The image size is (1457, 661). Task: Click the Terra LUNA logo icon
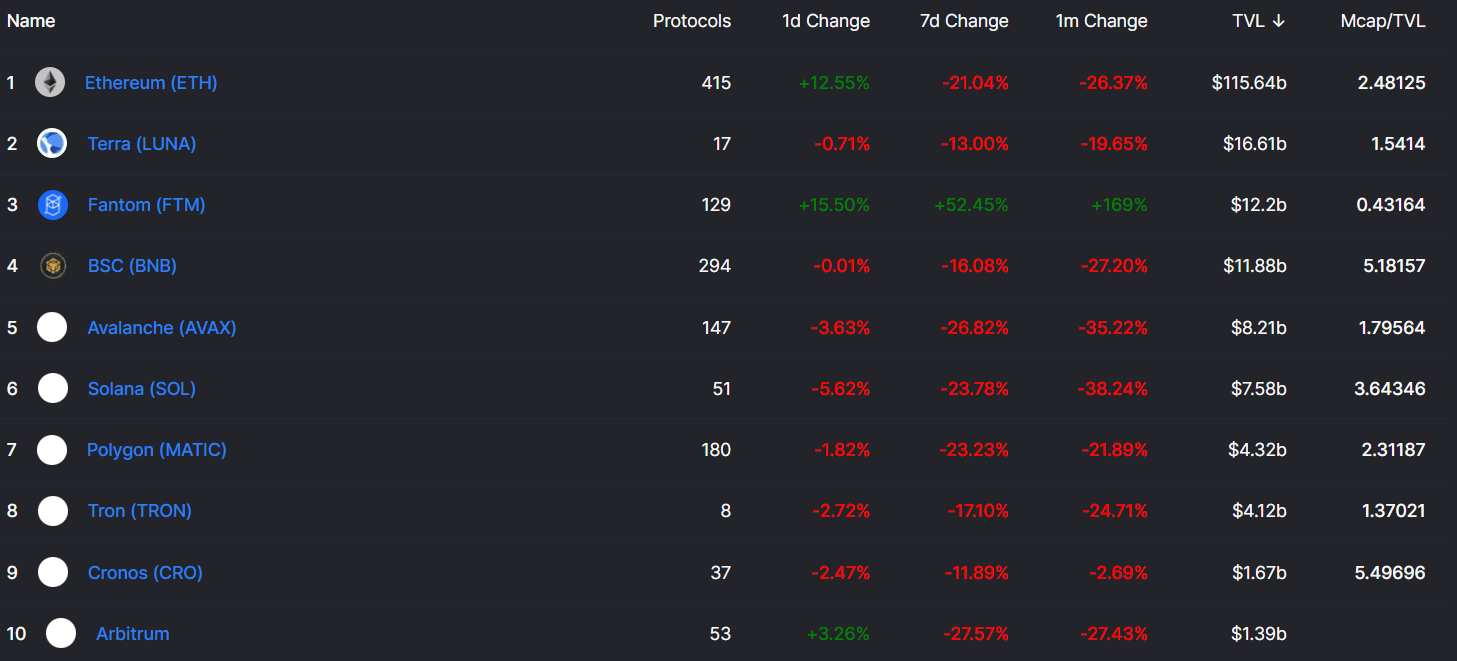52,143
